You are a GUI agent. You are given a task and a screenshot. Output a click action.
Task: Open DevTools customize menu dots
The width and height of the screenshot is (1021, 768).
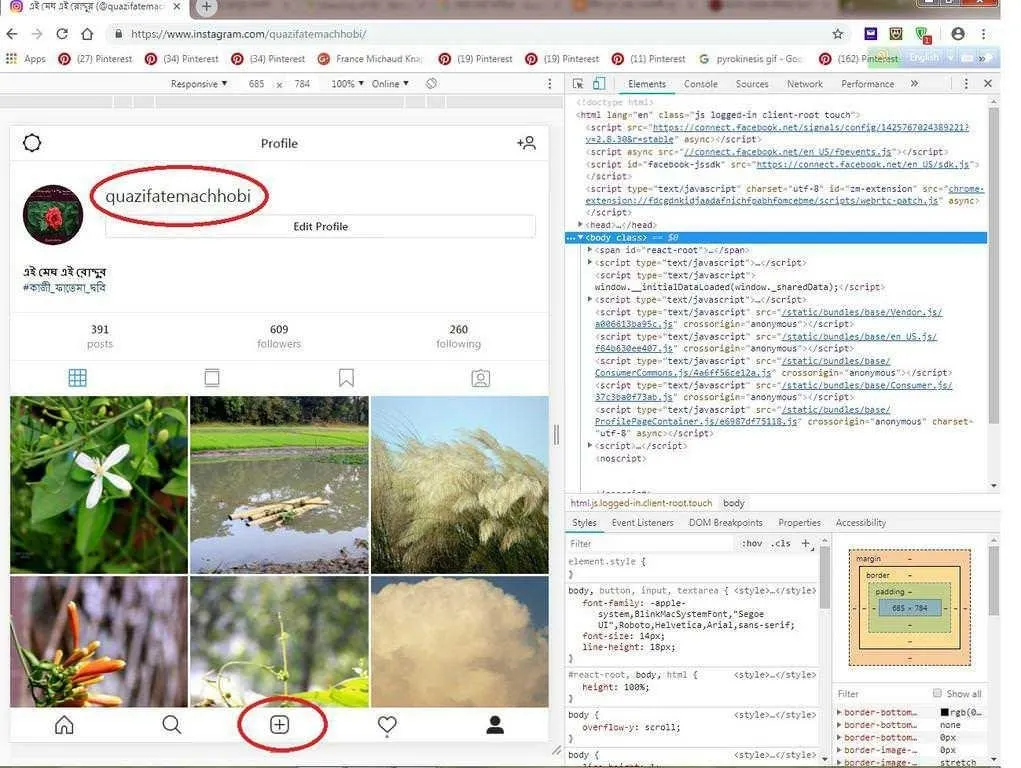coord(966,84)
